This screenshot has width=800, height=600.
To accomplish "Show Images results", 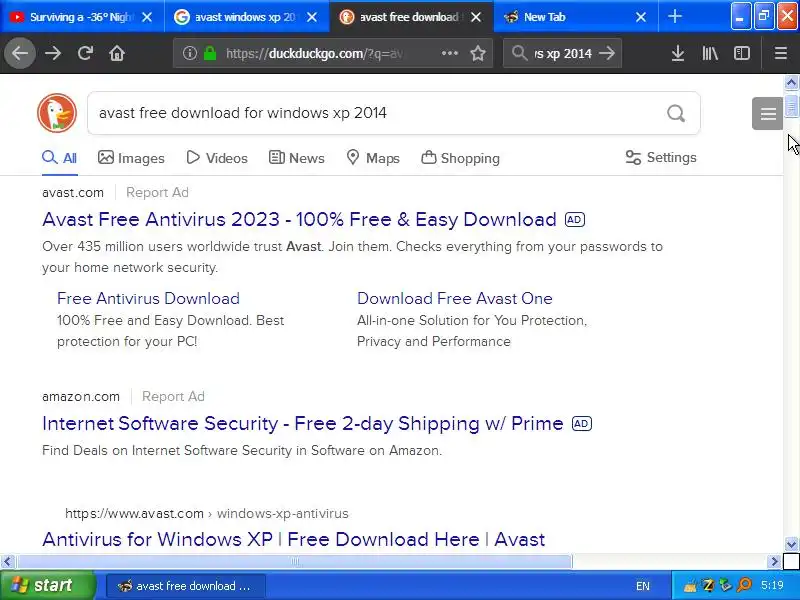I will tap(131, 158).
